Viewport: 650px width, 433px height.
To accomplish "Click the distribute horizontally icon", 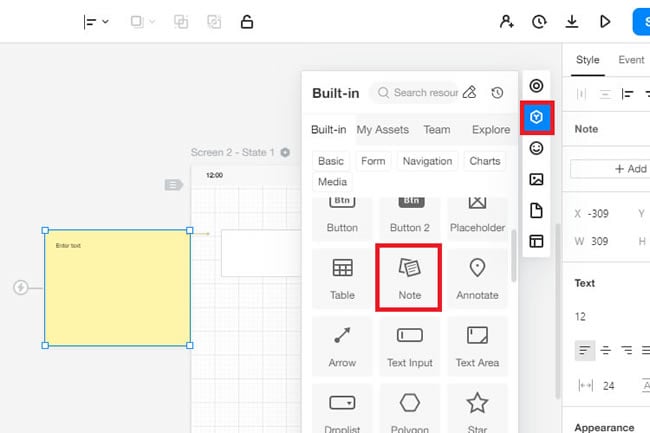I will pyautogui.click(x=581, y=94).
